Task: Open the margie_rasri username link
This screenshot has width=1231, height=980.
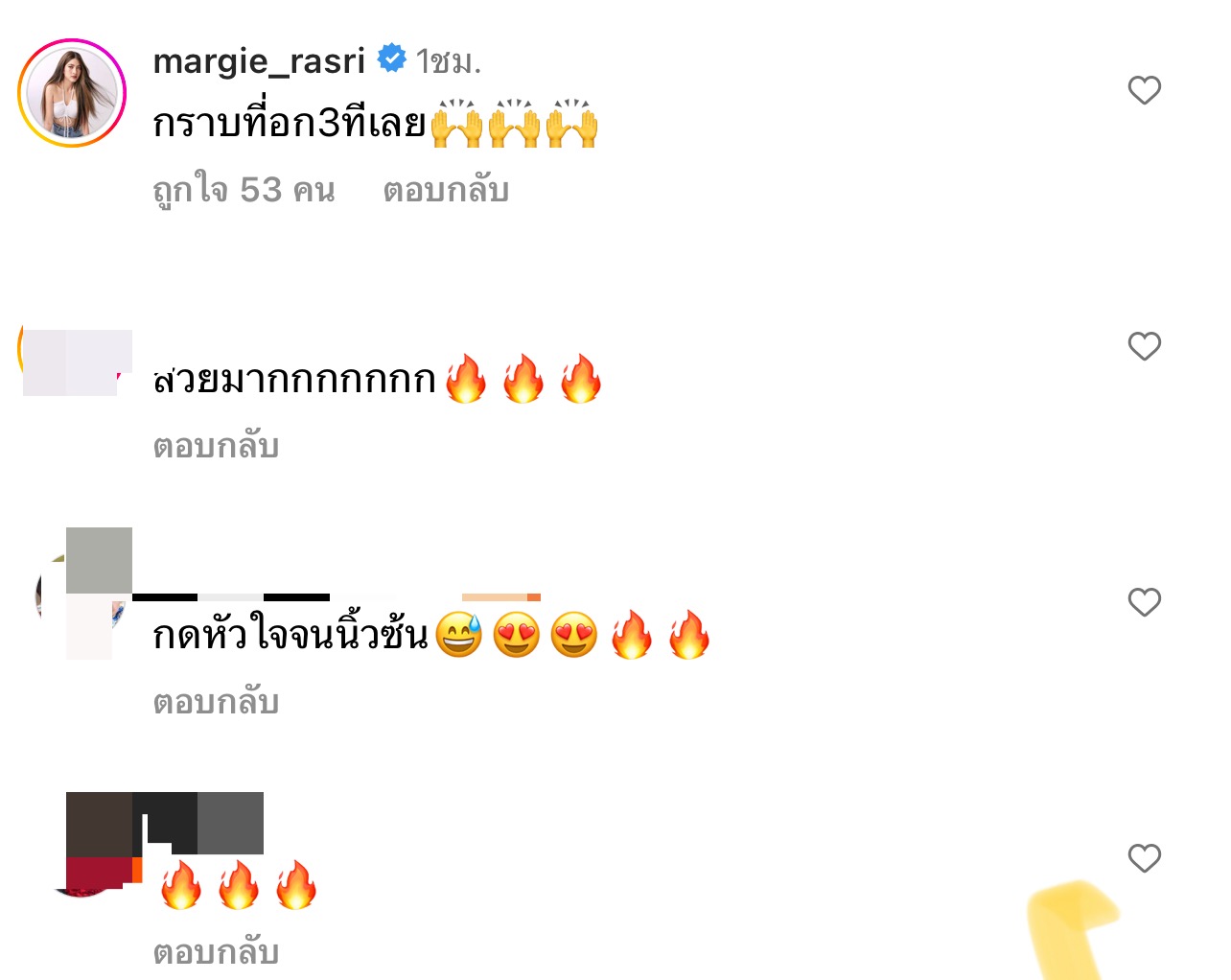Action: pyautogui.click(x=259, y=61)
